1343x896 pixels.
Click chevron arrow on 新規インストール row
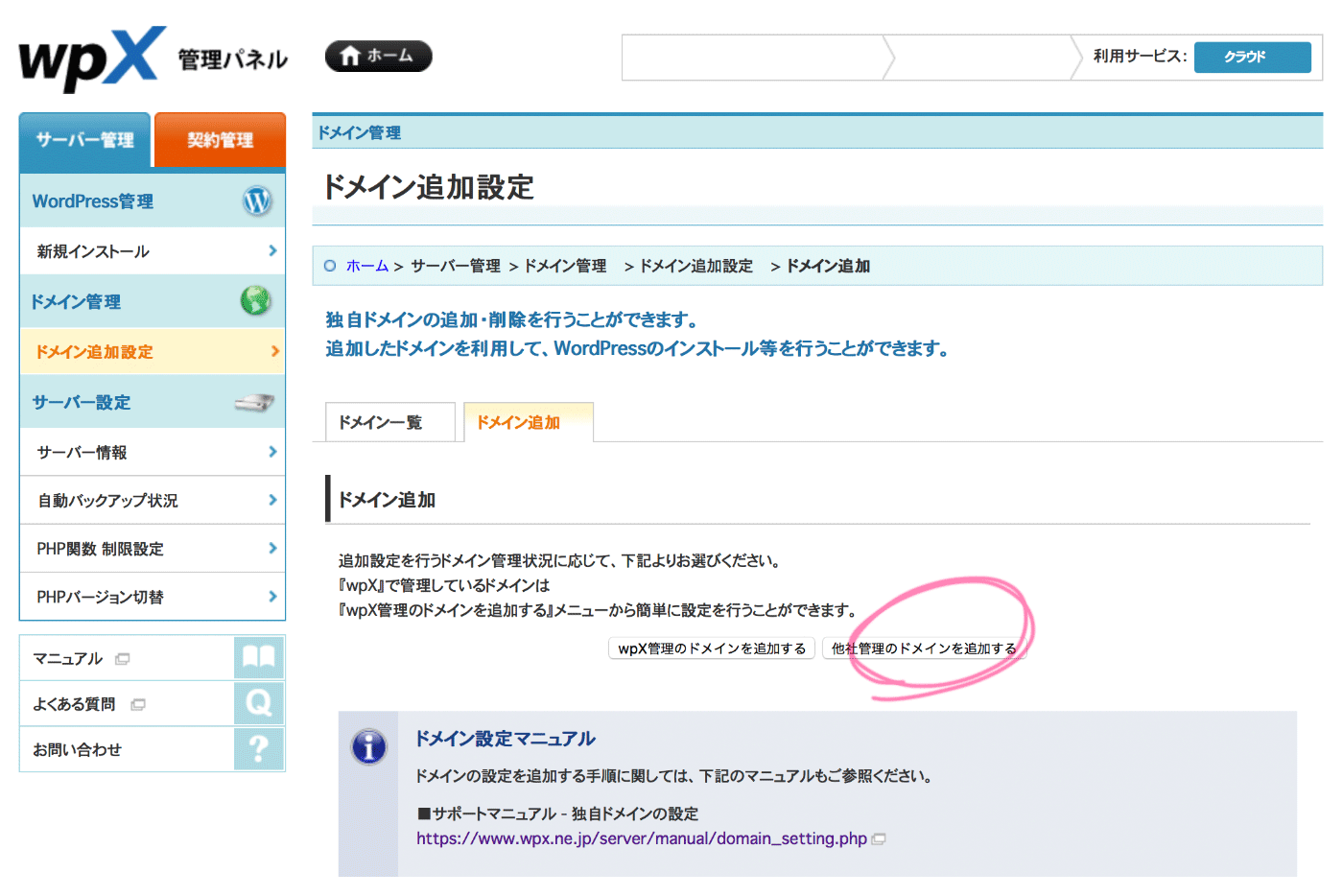pos(273,250)
